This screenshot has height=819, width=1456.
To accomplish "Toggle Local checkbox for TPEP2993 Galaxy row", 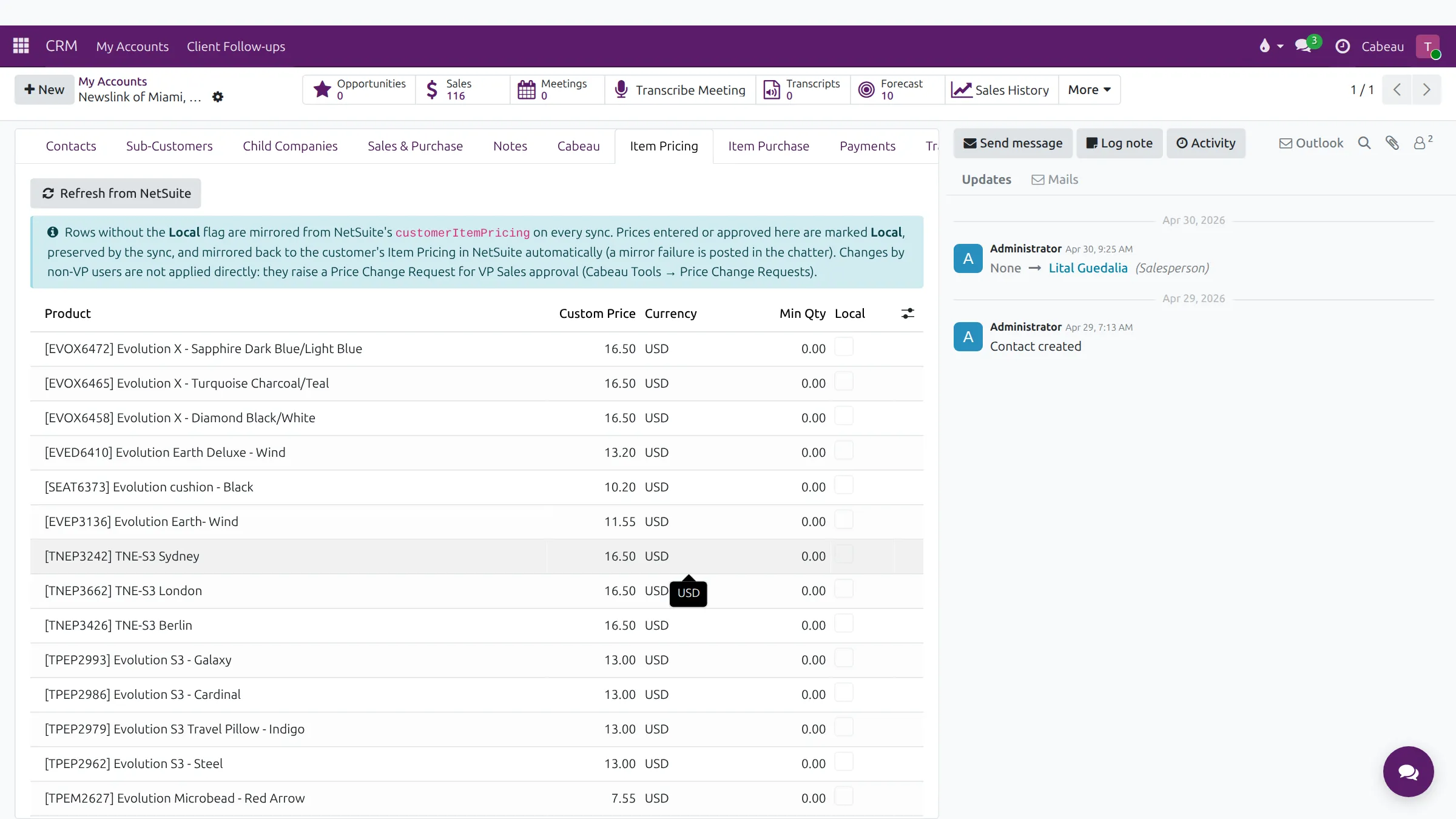I will [x=844, y=658].
